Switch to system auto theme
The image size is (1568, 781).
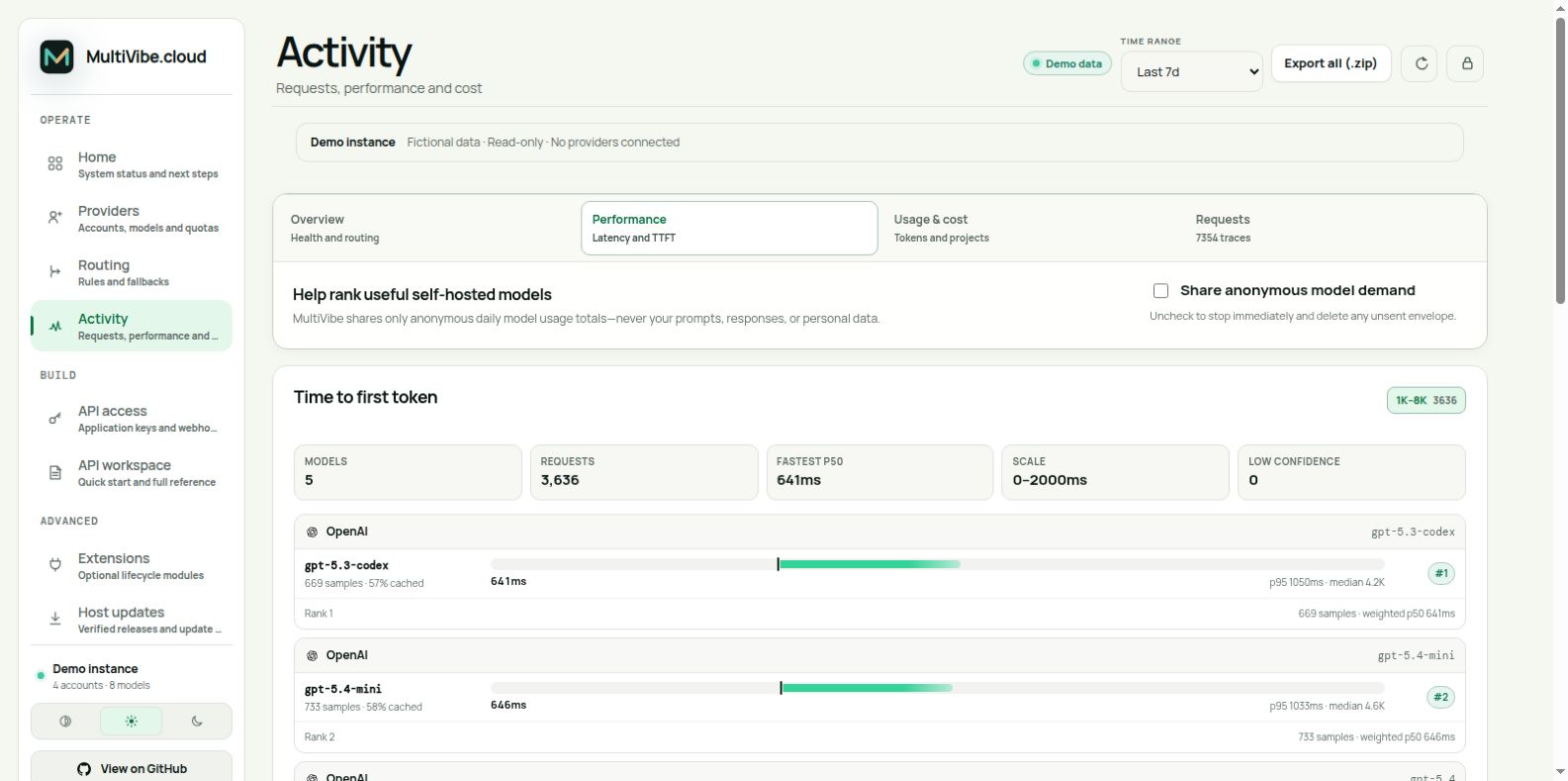tap(65, 722)
